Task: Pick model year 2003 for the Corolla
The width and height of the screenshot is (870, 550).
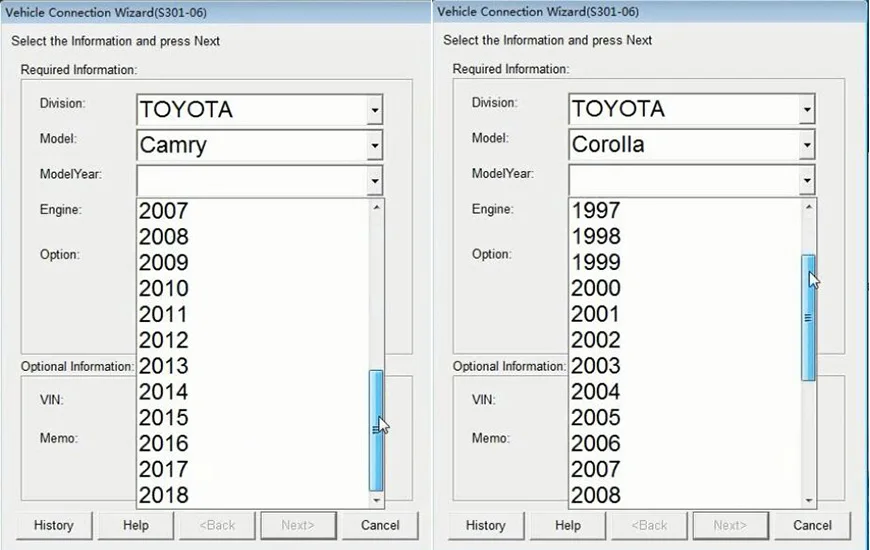Action: point(685,366)
